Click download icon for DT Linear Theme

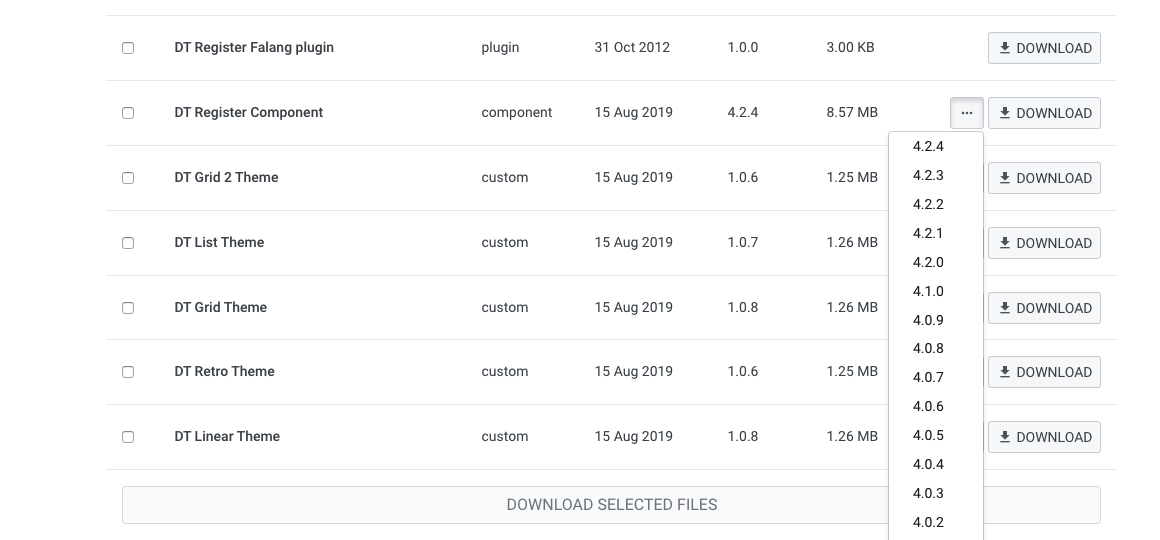point(1005,437)
